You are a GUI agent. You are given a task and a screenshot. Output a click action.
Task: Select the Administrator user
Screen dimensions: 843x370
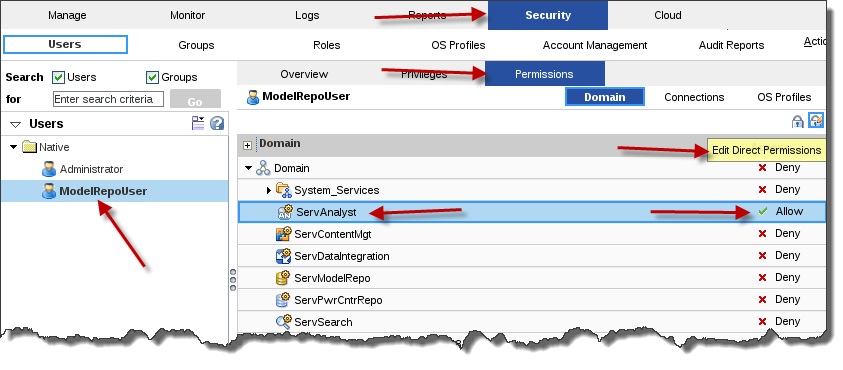pyautogui.click(x=91, y=169)
